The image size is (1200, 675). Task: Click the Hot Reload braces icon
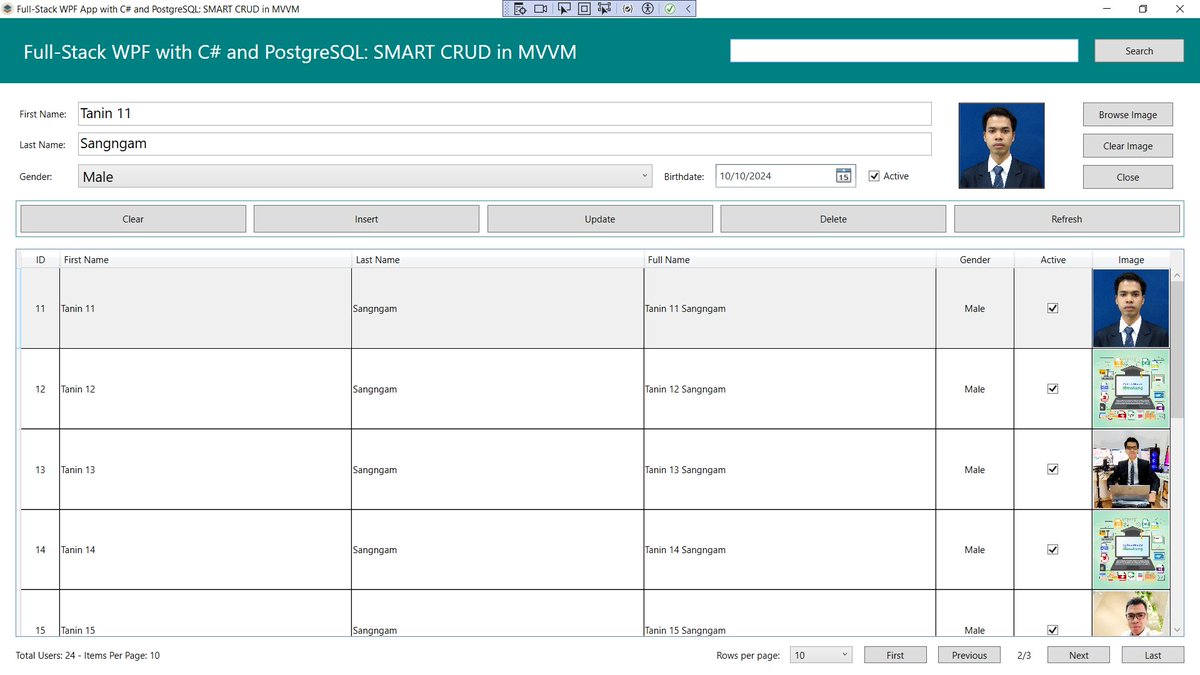pos(627,8)
